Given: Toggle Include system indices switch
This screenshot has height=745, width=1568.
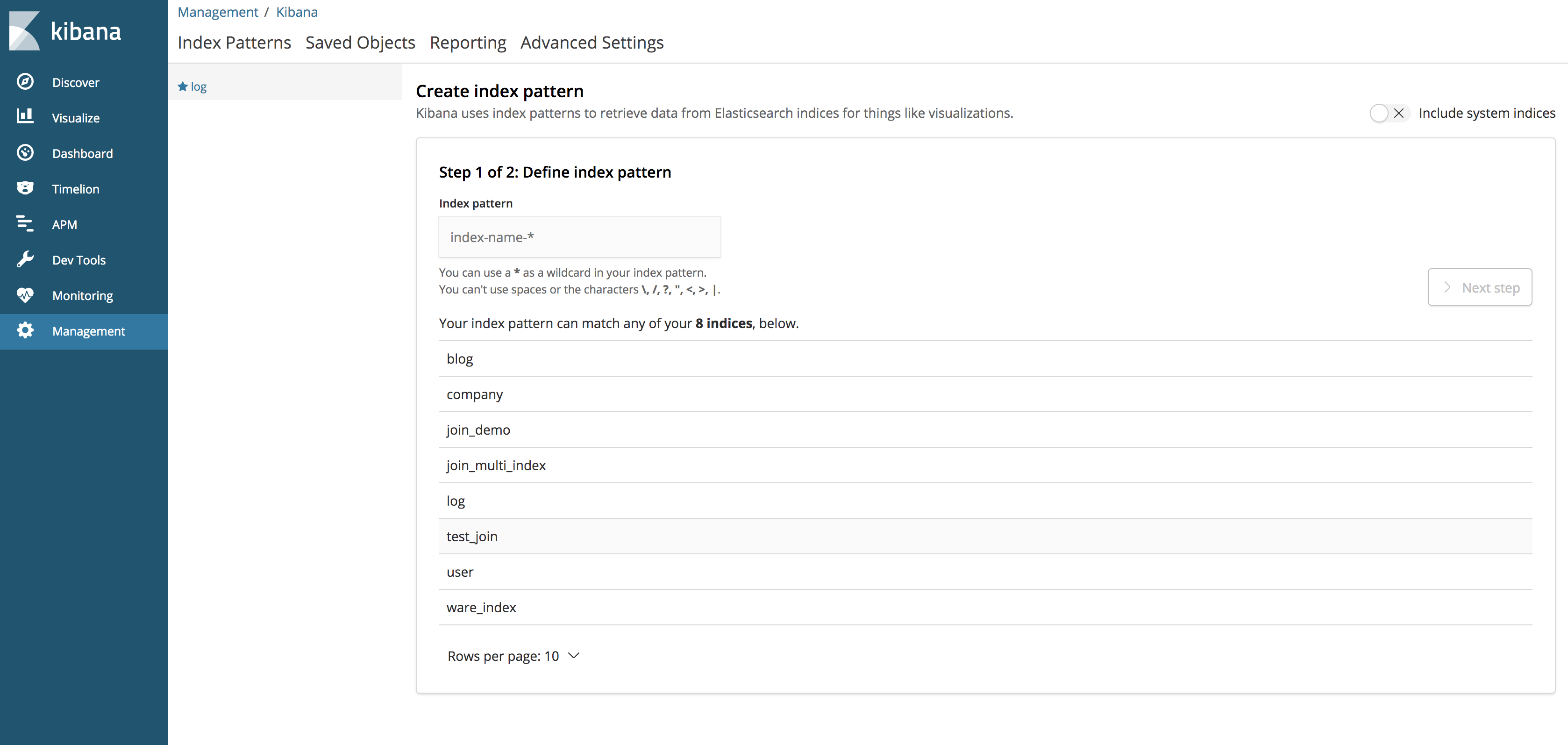Looking at the screenshot, I should coord(1389,113).
